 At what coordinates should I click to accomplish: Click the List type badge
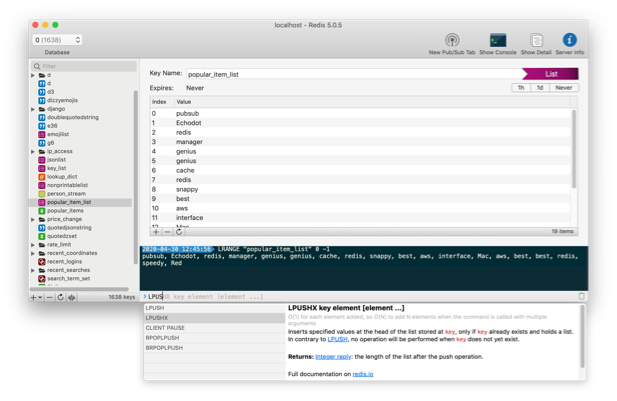point(550,74)
